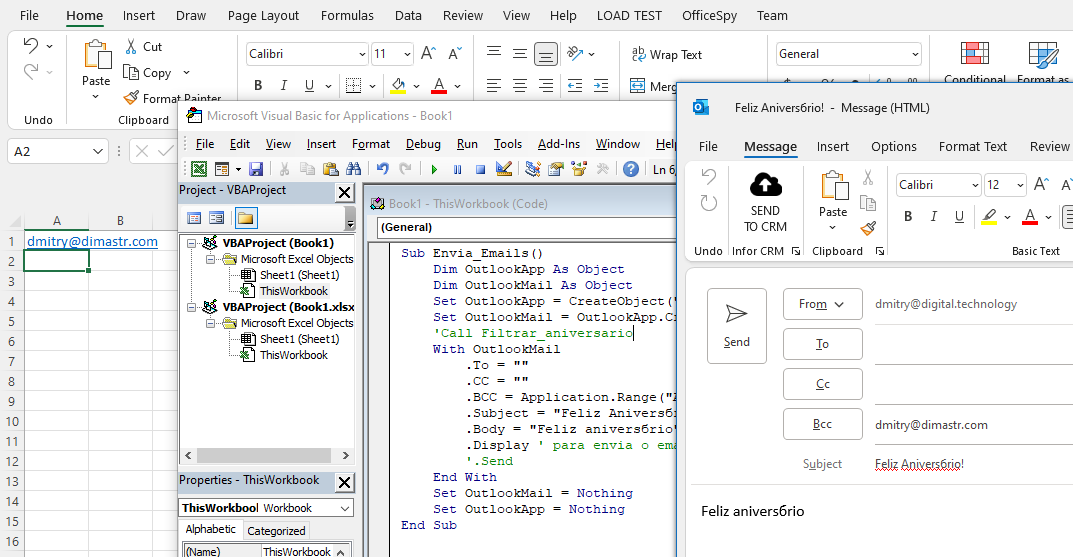This screenshot has height=557, width=1073.
Task: Click the Outlook Send button
Action: [736, 326]
